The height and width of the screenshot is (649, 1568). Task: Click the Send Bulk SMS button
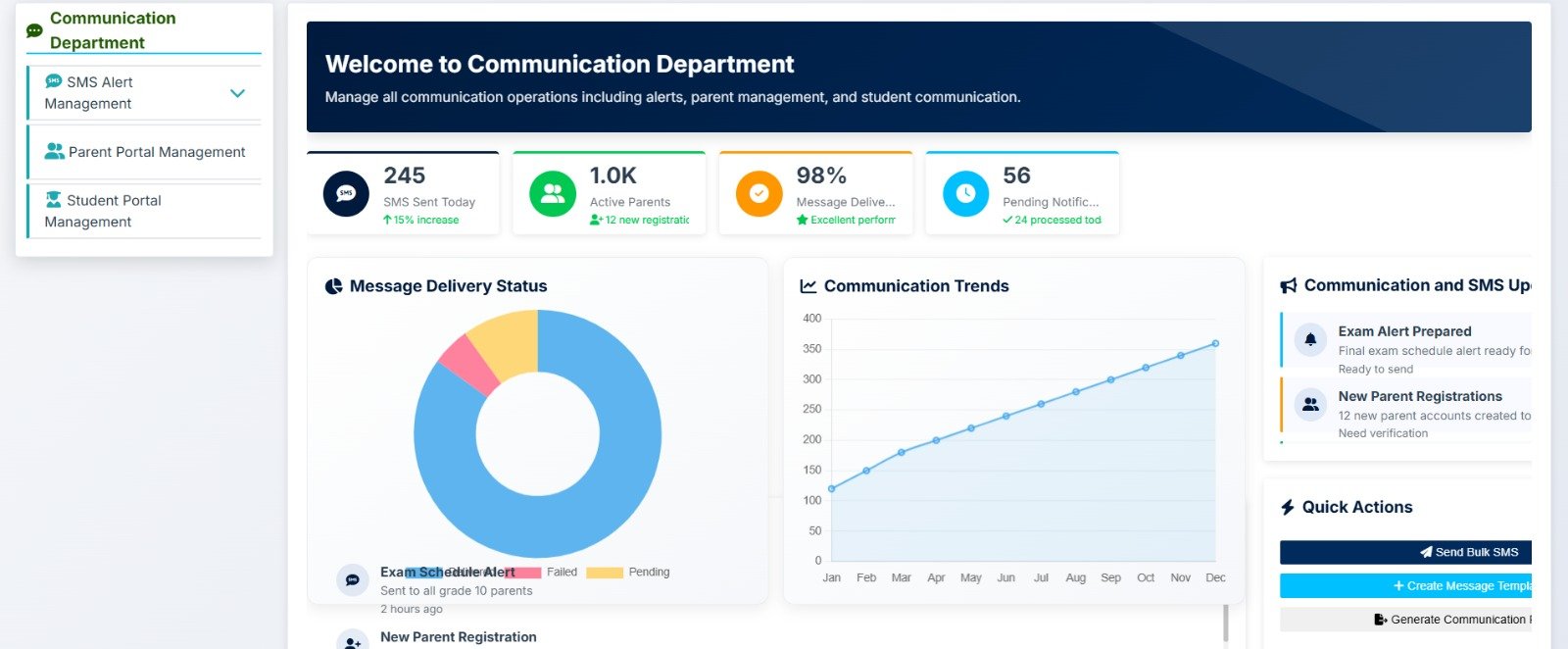coord(1405,552)
